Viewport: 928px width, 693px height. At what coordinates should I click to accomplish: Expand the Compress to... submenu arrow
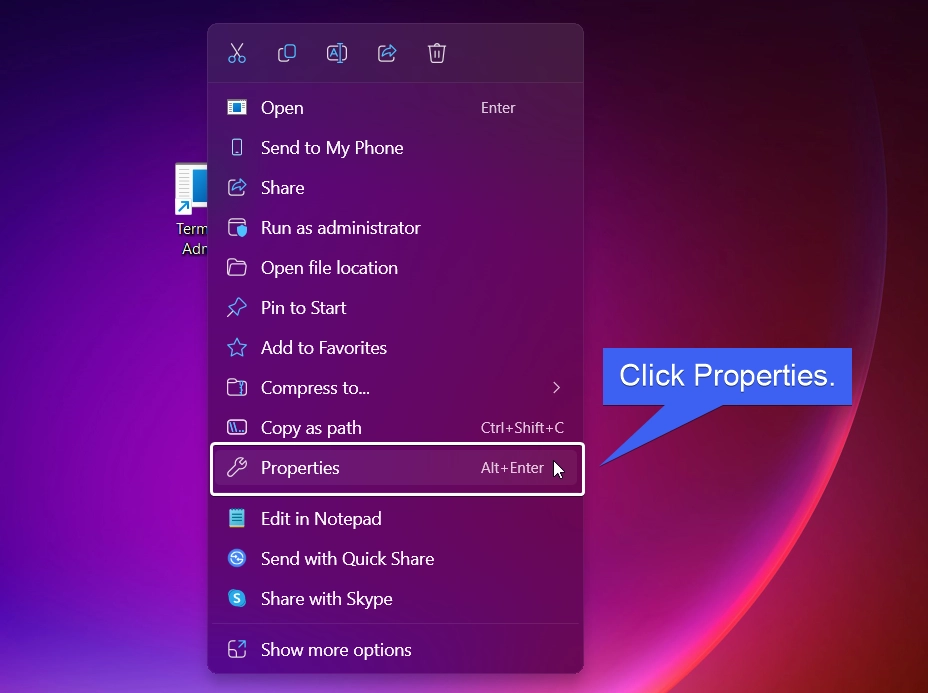(x=556, y=388)
